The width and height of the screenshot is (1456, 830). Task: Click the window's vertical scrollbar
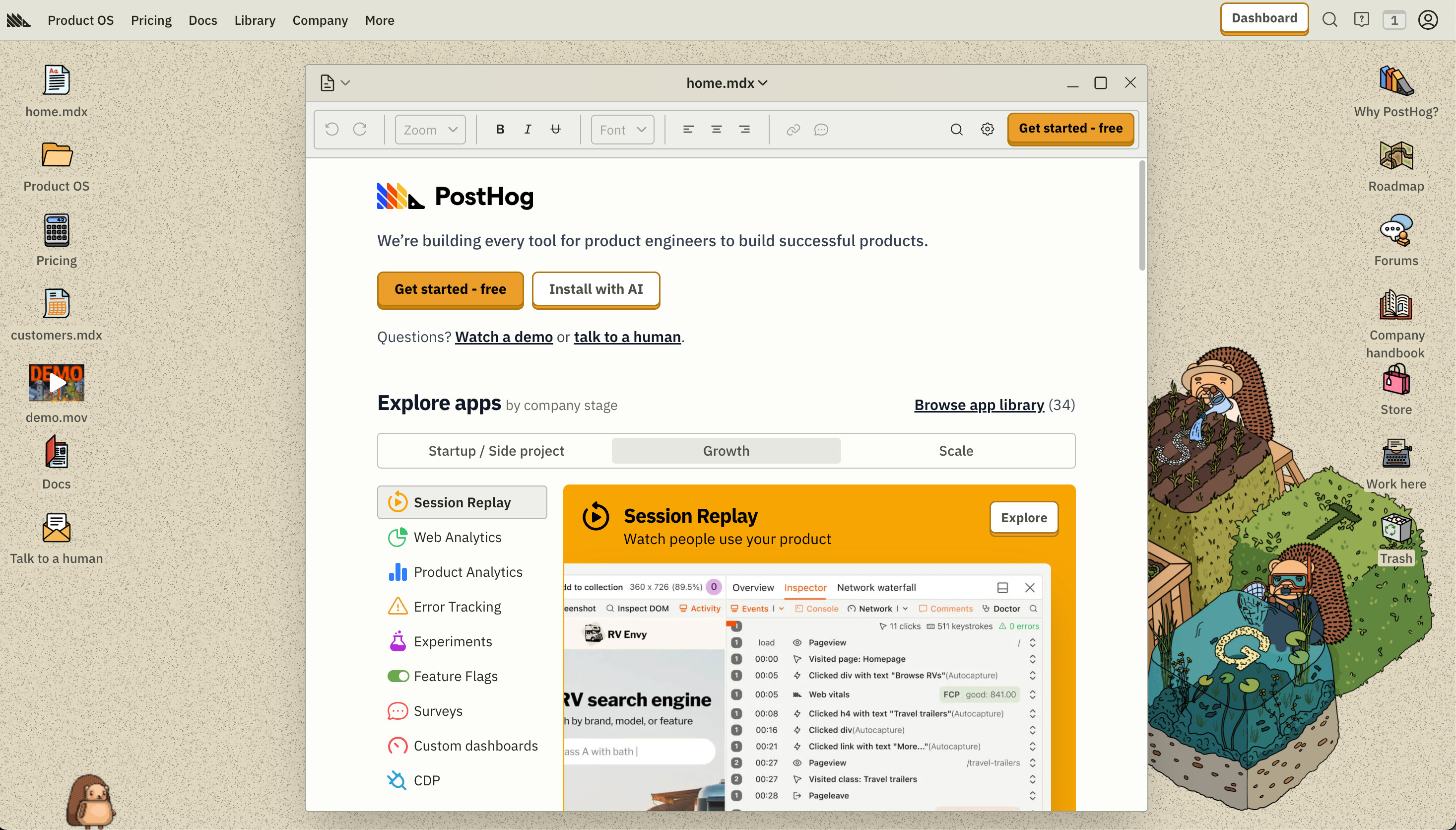click(1141, 216)
